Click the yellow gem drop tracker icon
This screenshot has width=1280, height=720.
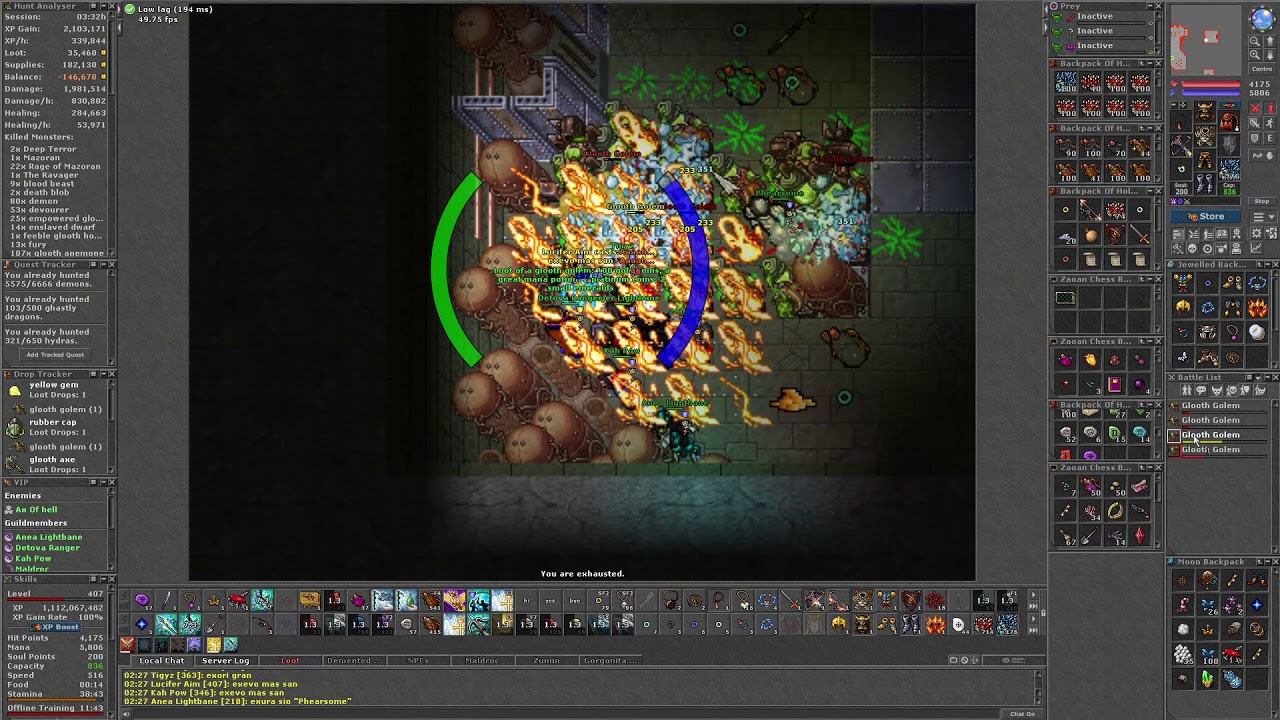click(15, 390)
